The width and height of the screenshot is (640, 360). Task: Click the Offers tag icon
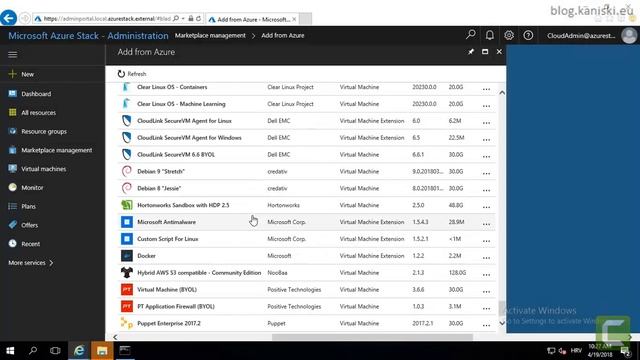13,225
